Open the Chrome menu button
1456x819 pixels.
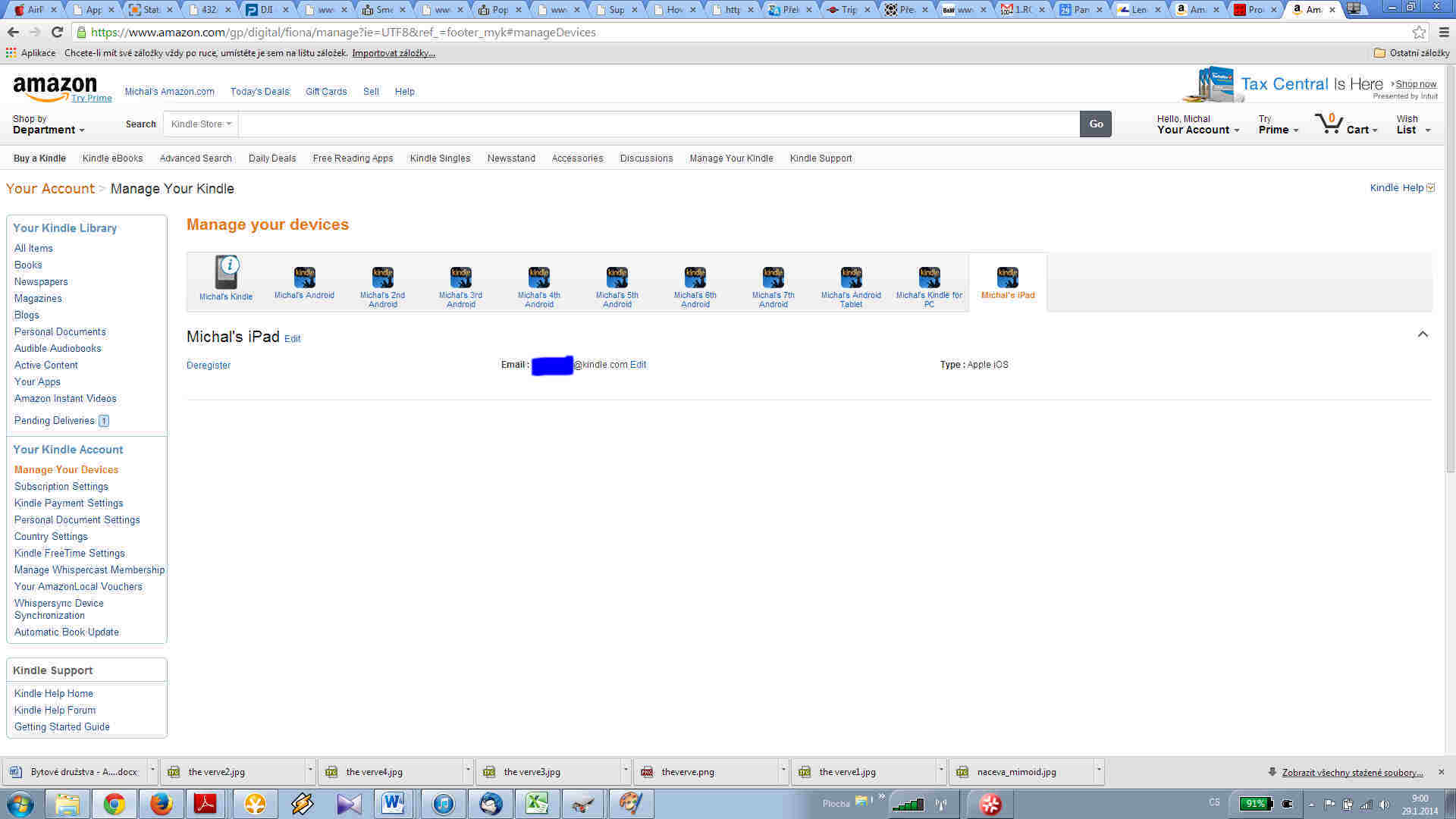pos(1444,32)
